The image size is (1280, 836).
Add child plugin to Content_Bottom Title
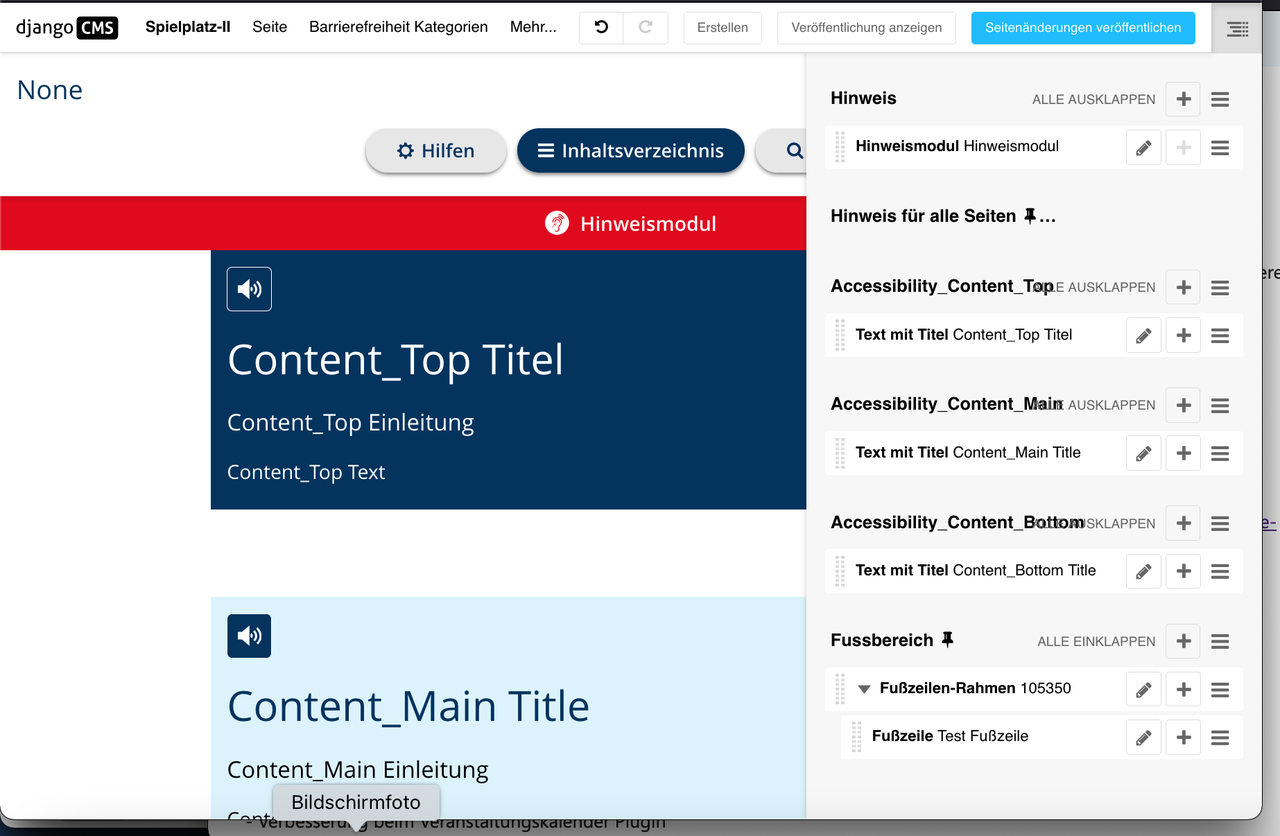pyautogui.click(x=1183, y=571)
